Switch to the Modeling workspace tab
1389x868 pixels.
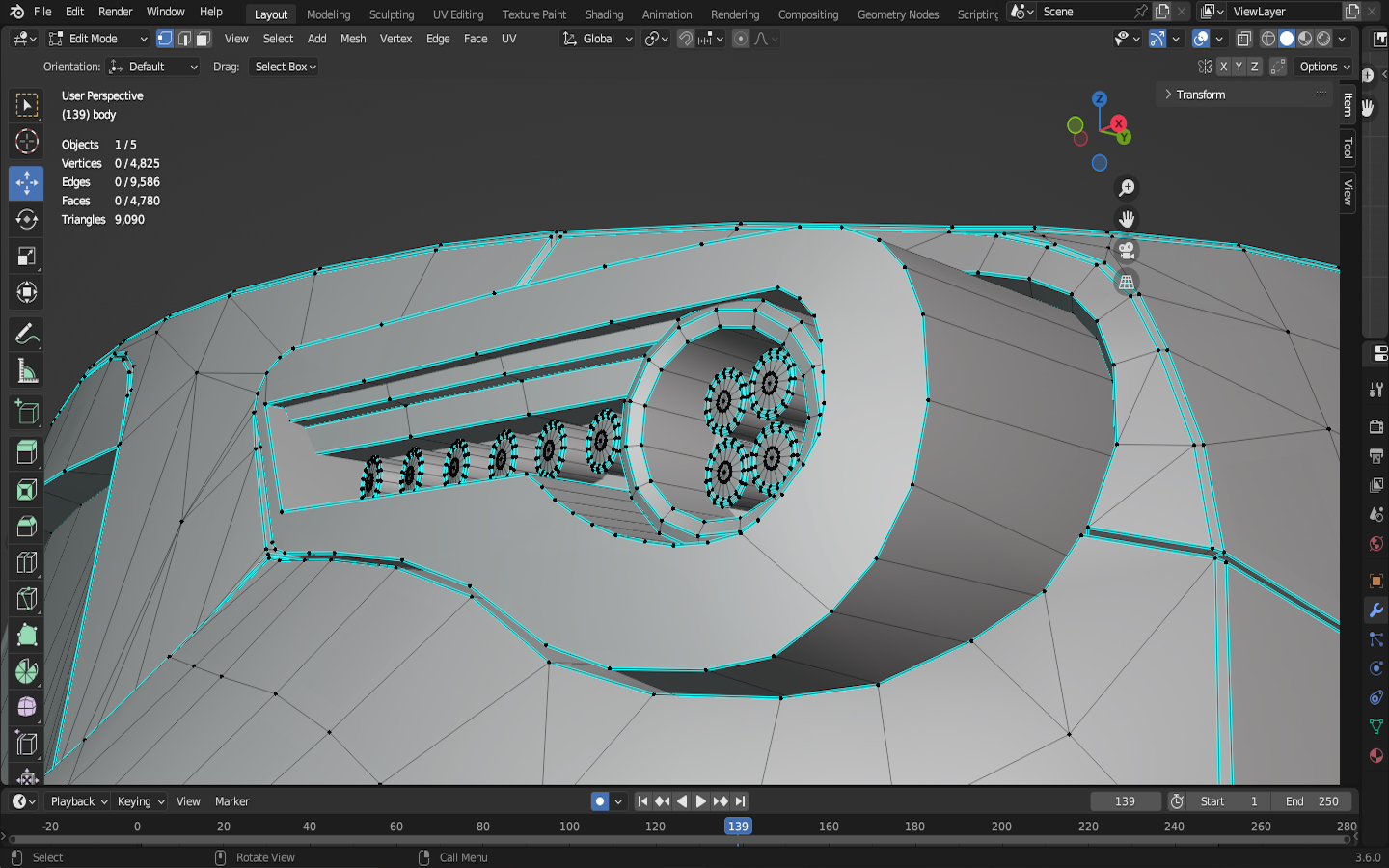tap(329, 14)
